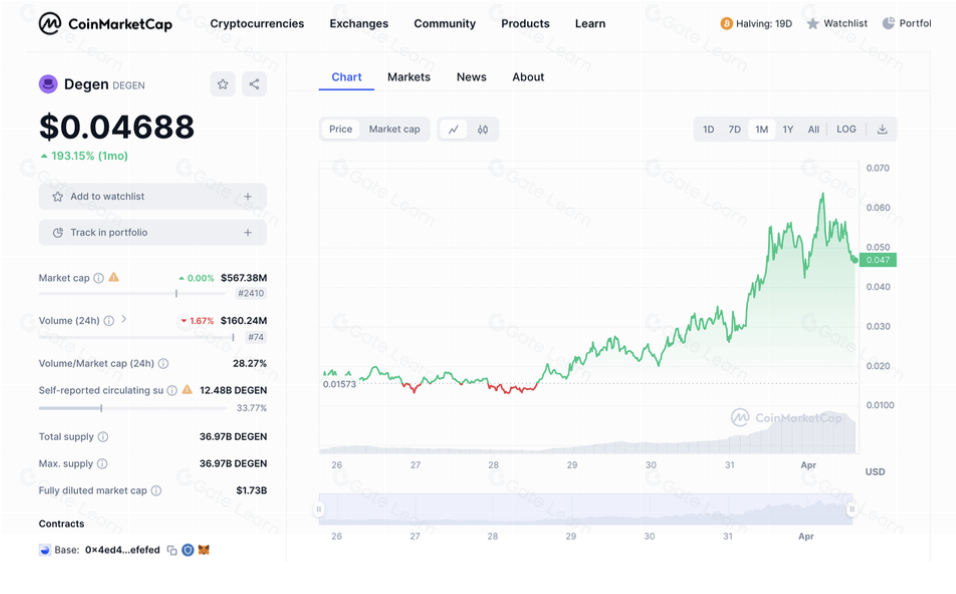Click left handle of chart range slider
The image size is (956, 594).
click(x=320, y=509)
